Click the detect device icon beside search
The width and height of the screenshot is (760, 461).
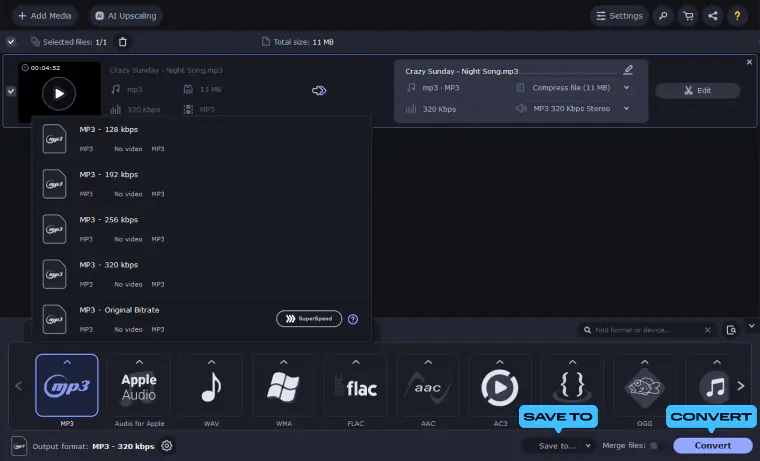[x=731, y=330]
